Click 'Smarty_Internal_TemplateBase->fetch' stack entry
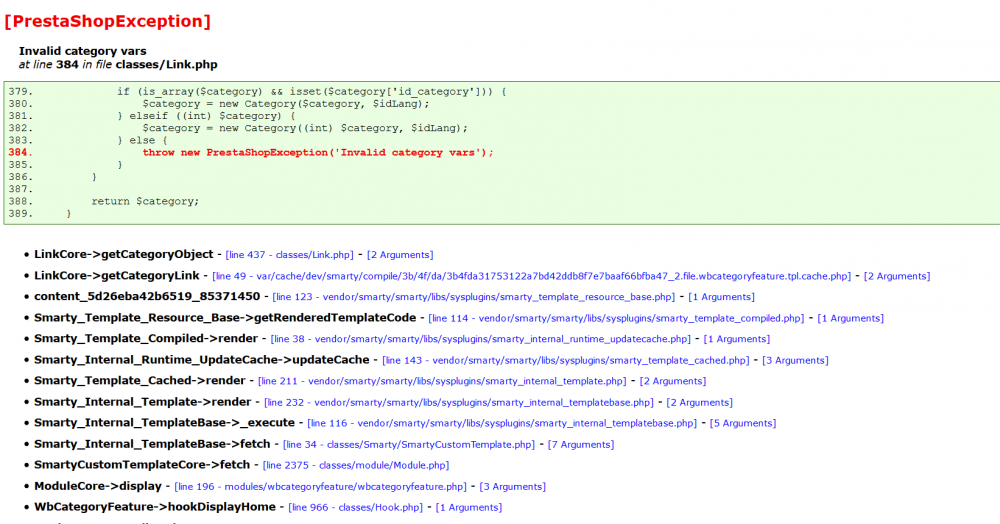 point(152,444)
